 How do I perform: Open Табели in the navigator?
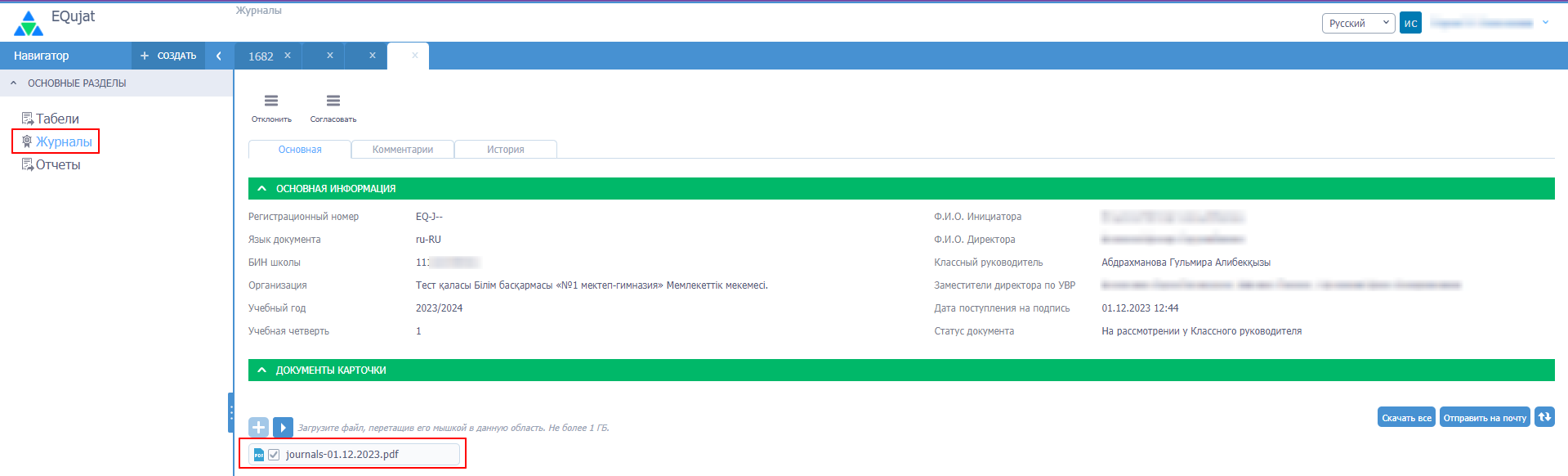(57, 119)
